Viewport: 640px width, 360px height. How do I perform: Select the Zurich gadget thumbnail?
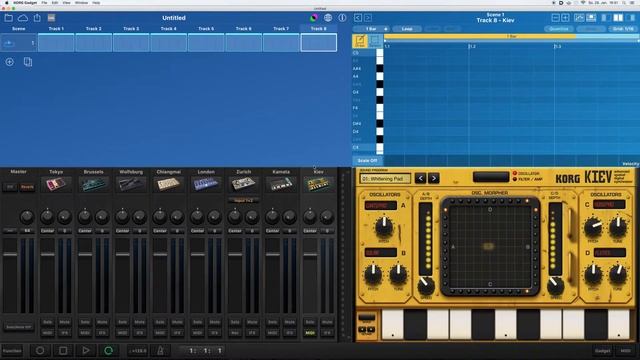[x=244, y=184]
